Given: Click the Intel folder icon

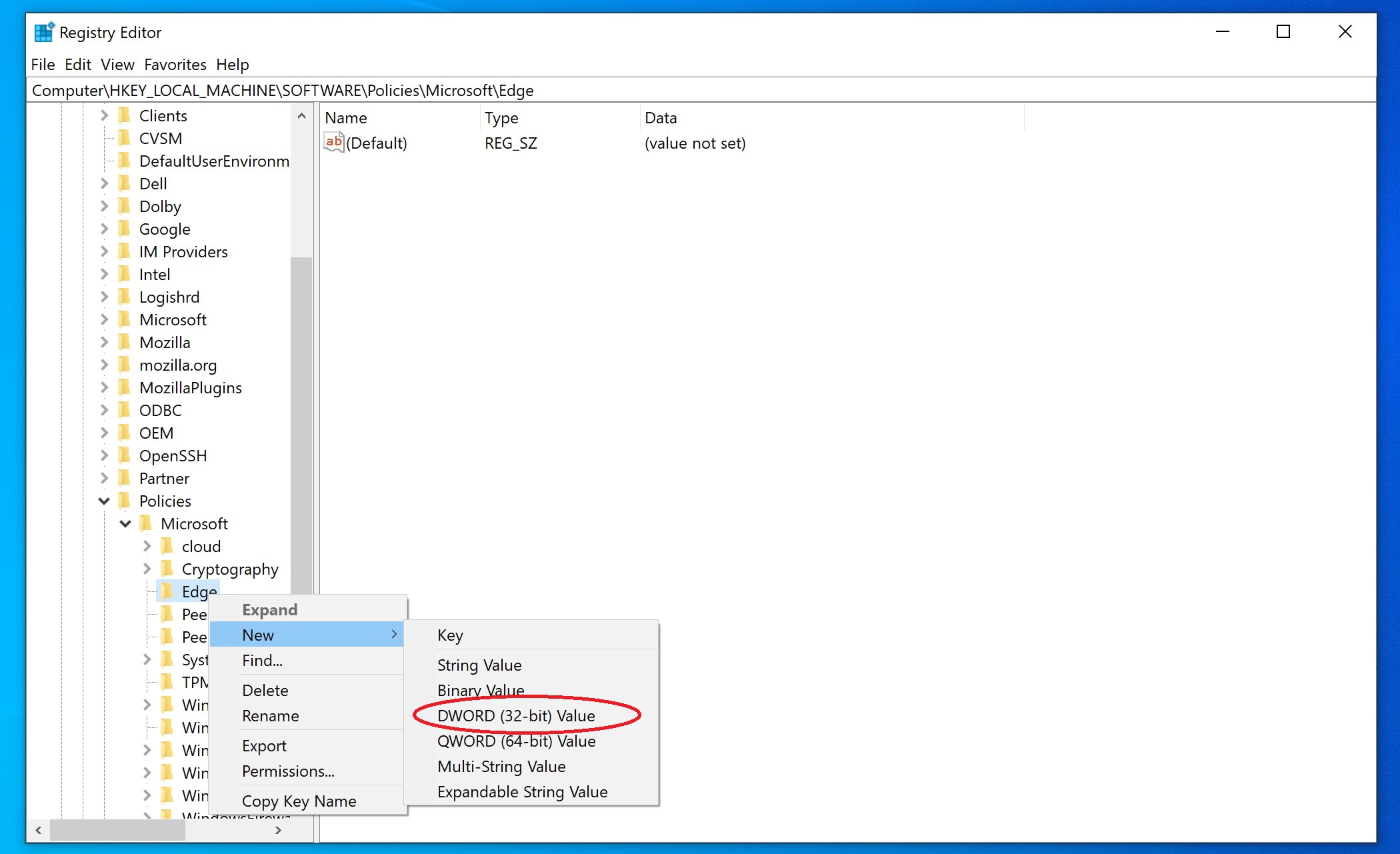Looking at the screenshot, I should tap(124, 274).
